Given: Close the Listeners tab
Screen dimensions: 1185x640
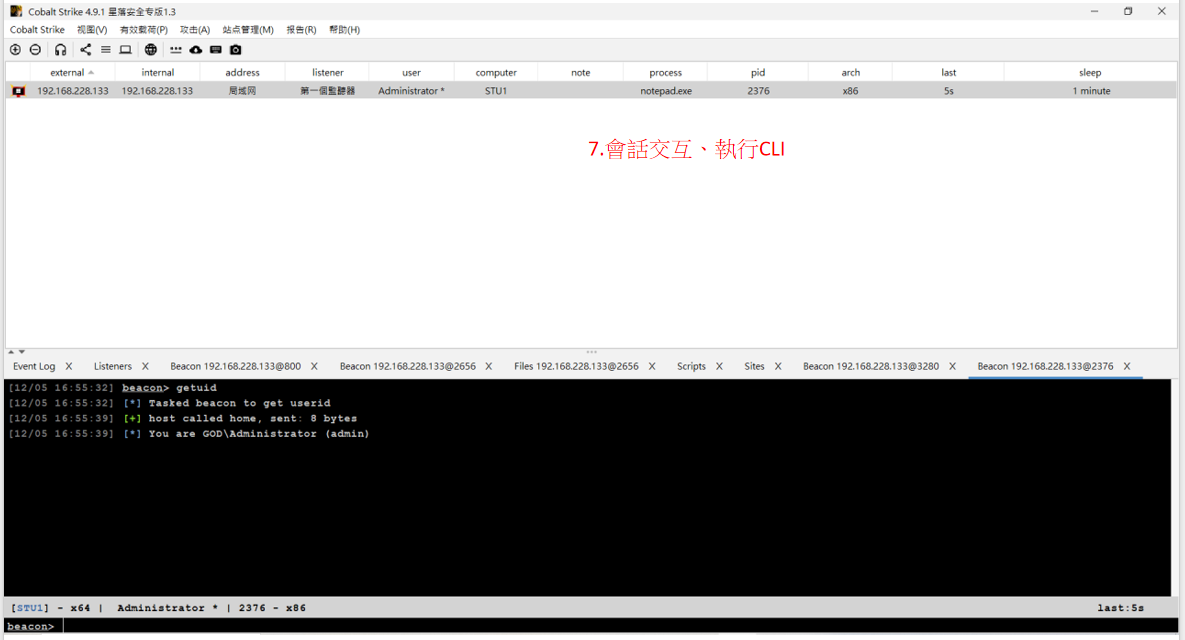Looking at the screenshot, I should pyautogui.click(x=145, y=366).
